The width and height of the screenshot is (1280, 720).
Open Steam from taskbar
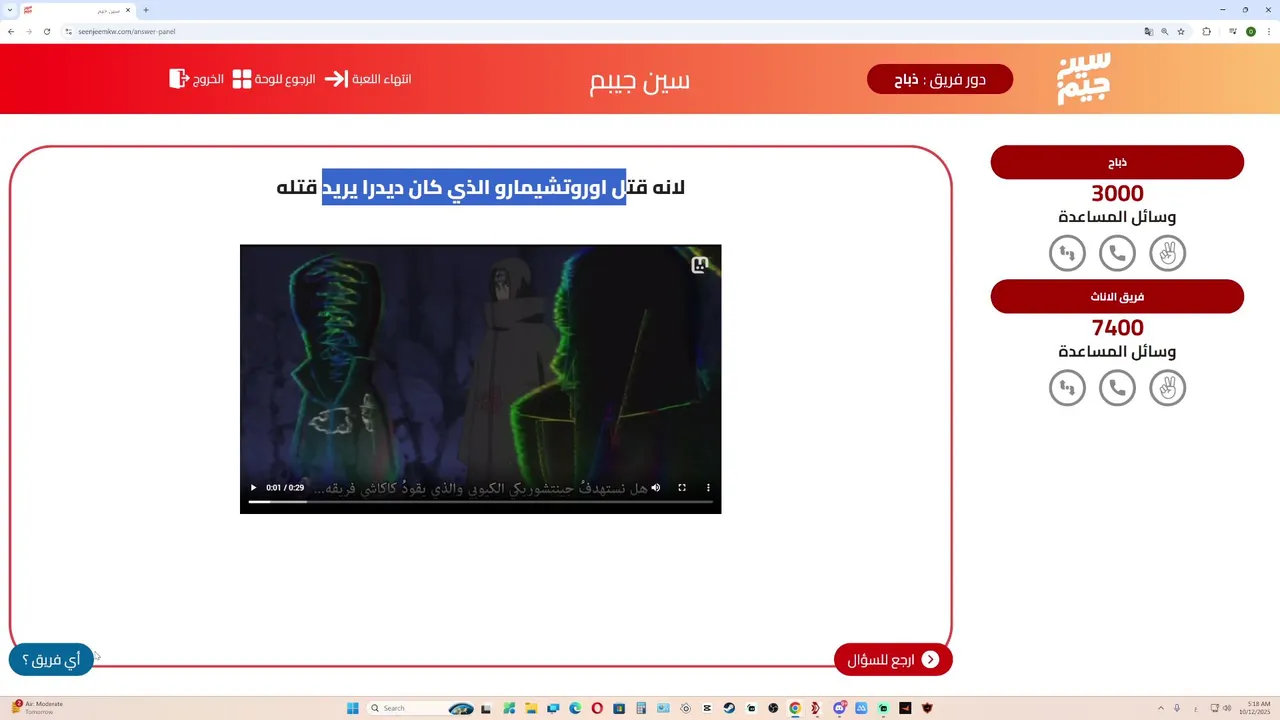click(729, 708)
